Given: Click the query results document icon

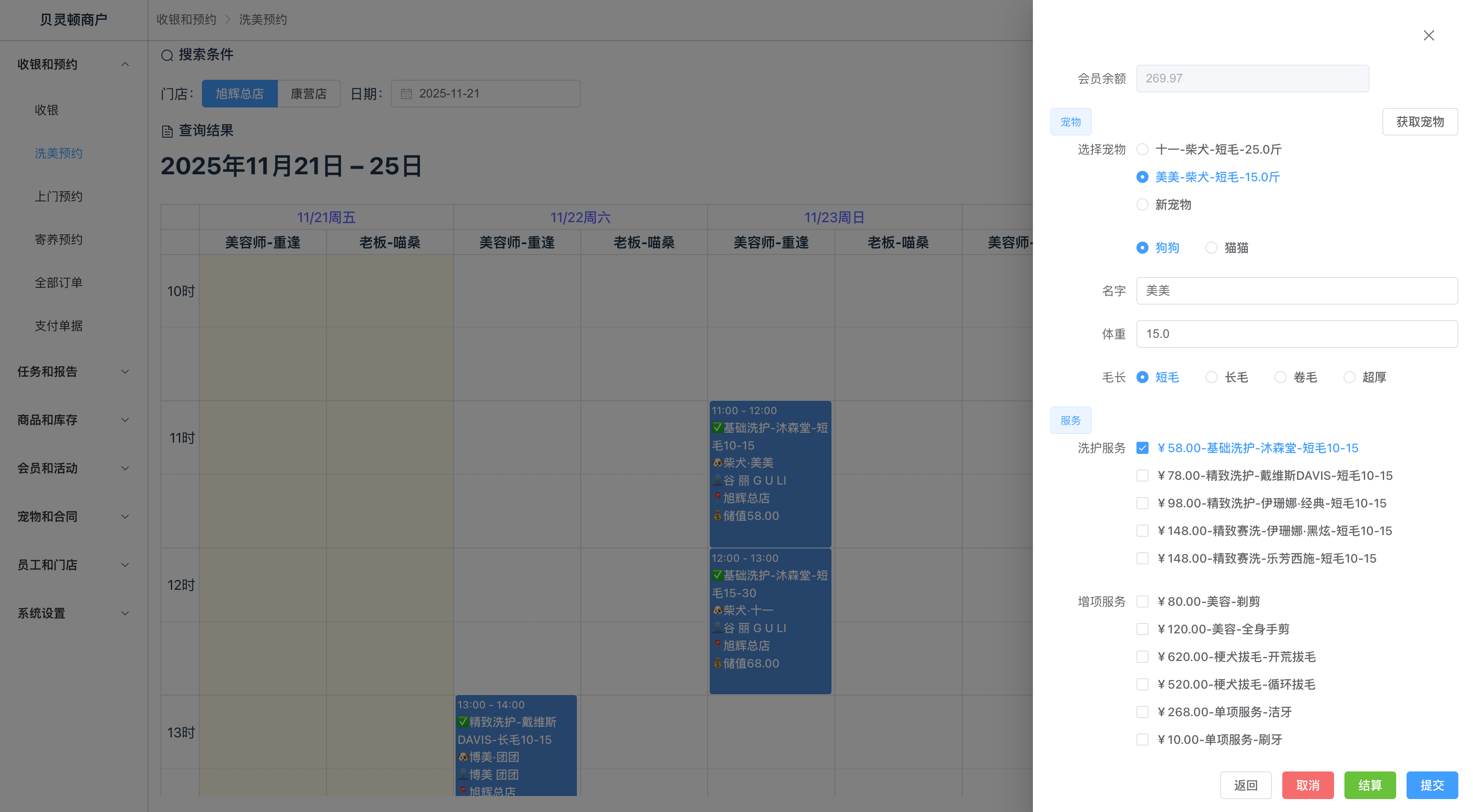Looking at the screenshot, I should point(167,132).
